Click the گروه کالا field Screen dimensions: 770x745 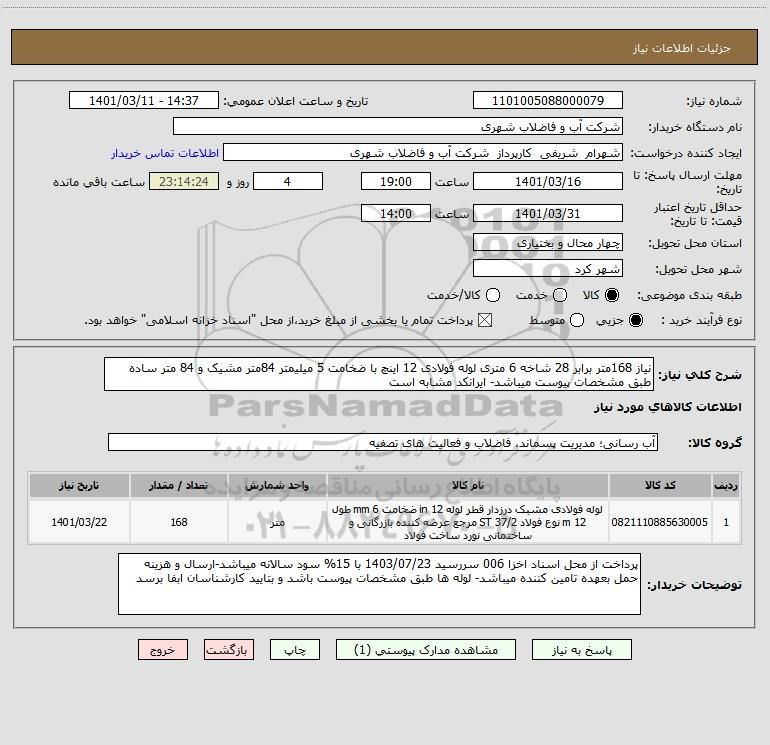383,442
